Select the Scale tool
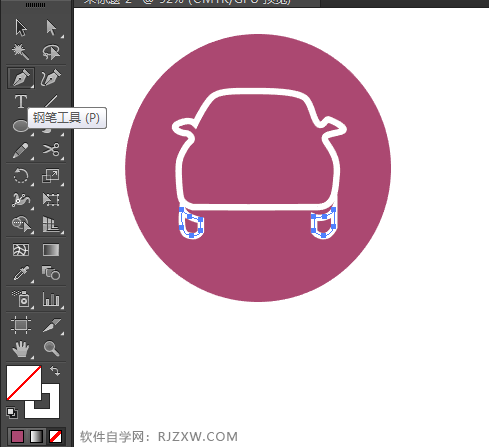This screenshot has height=447, width=489. pyautogui.click(x=51, y=176)
